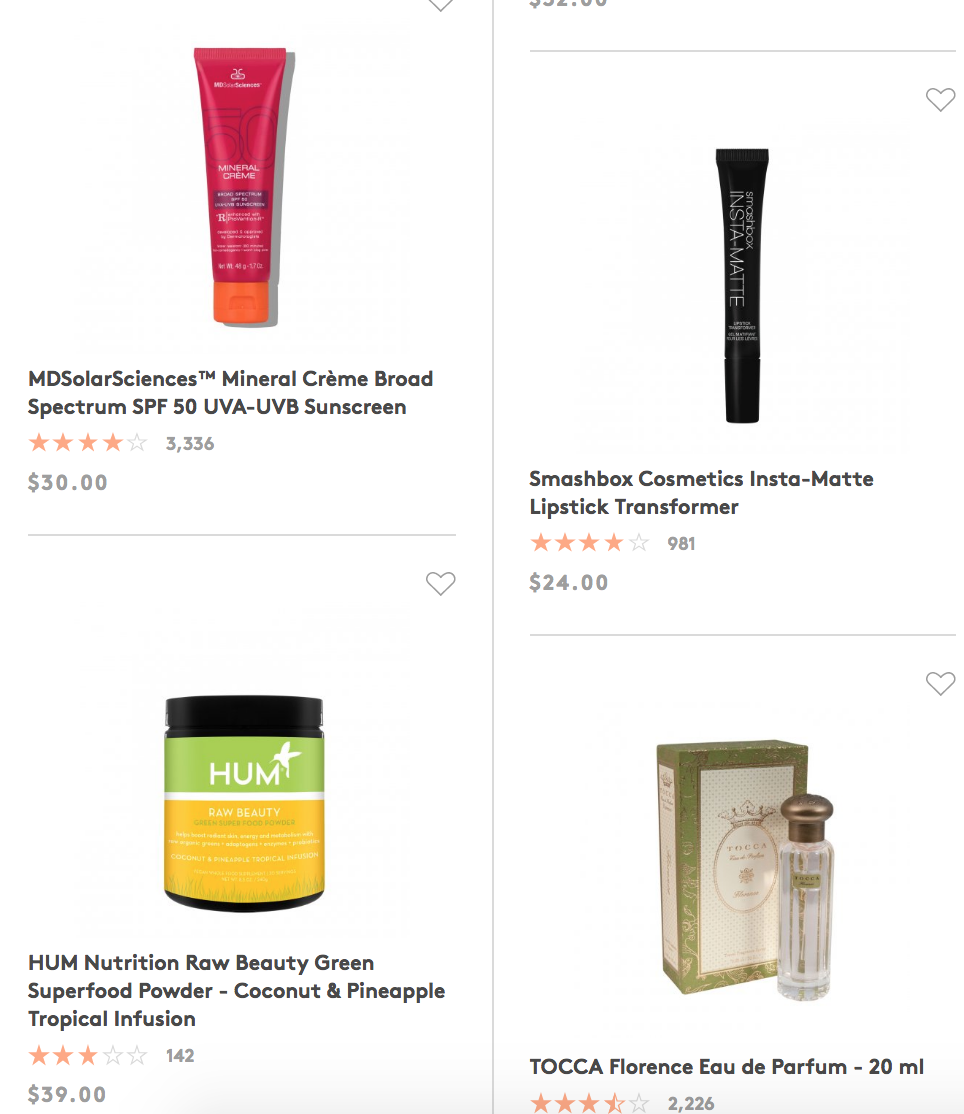Screen dimensions: 964x1114
Task: Open the 981 reviews count for Smashbox
Action: 681,544
